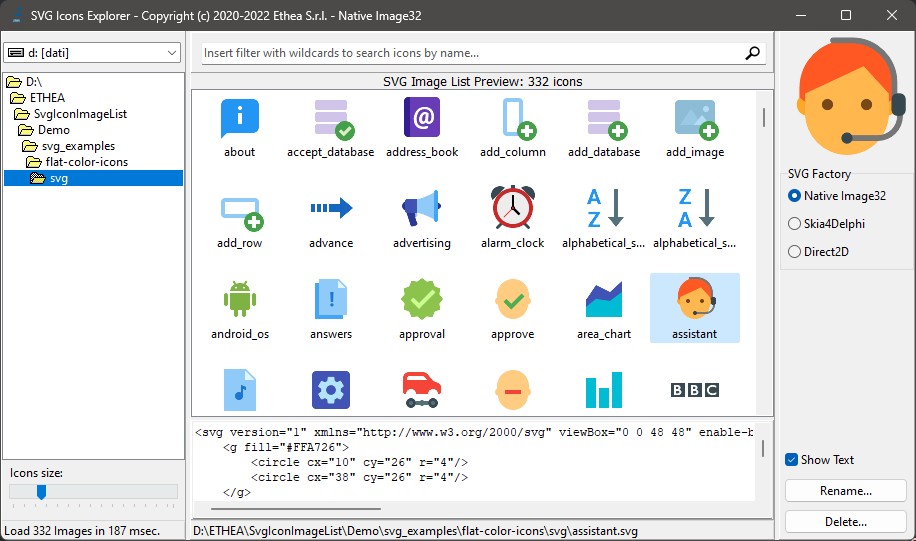Select the red car icon
Screen dimensions: 916x541
(x=422, y=390)
